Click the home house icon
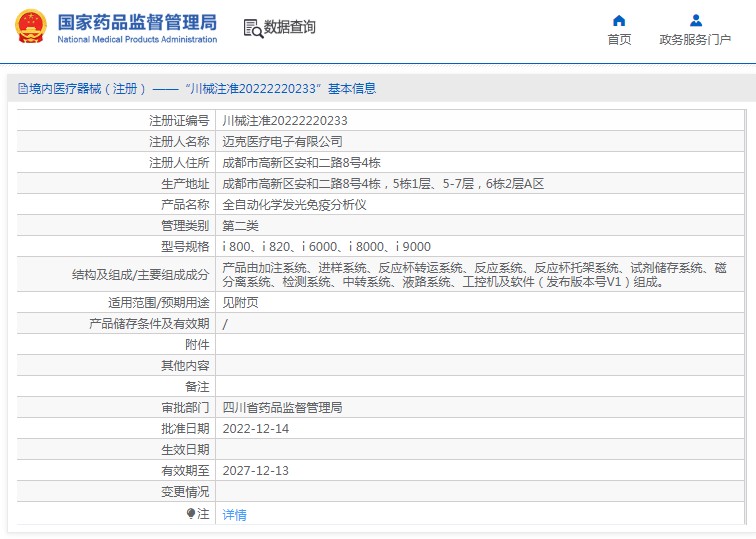 pos(619,20)
